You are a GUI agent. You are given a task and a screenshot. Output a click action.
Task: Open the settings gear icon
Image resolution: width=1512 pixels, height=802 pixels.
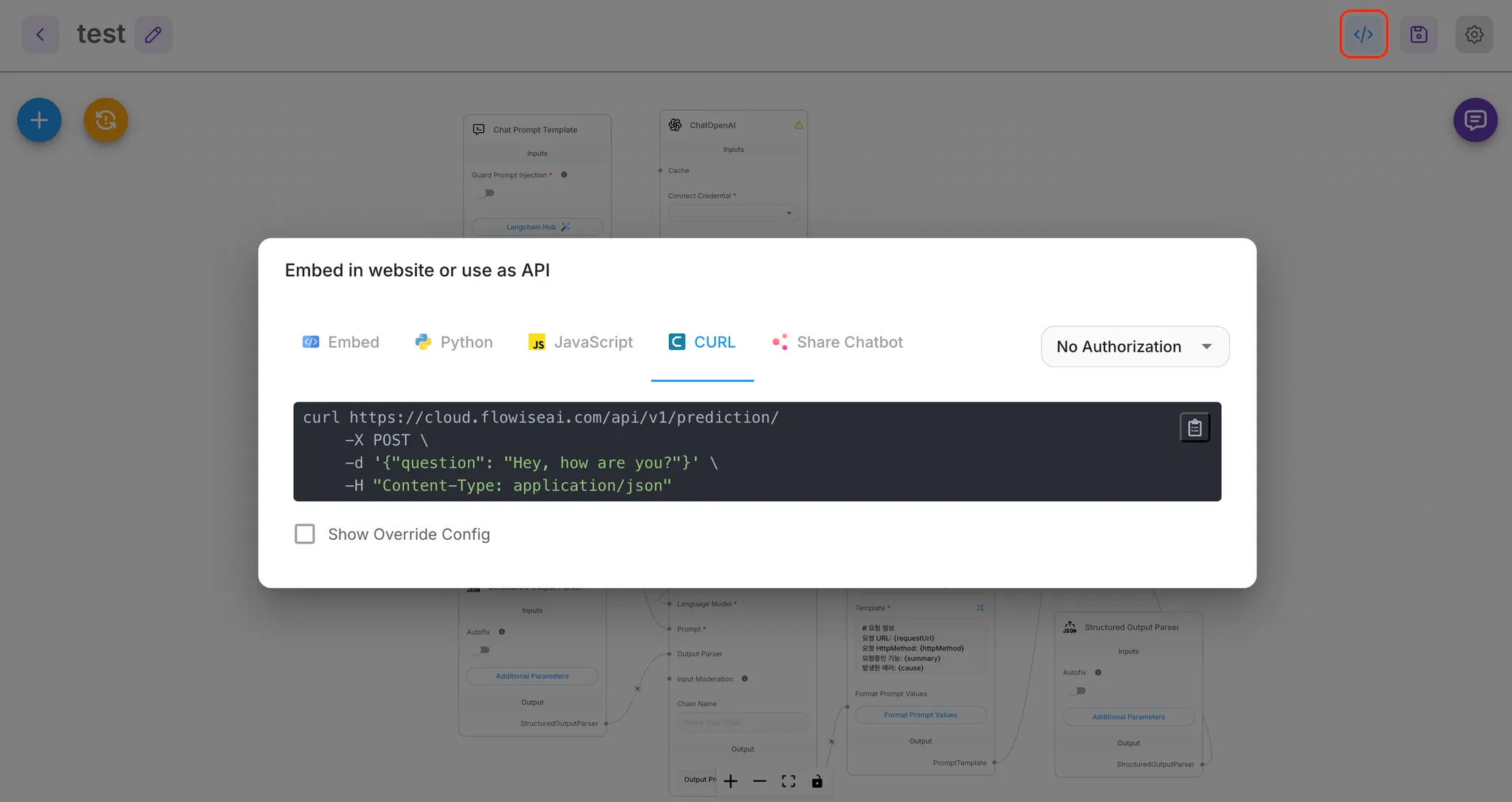coord(1474,34)
